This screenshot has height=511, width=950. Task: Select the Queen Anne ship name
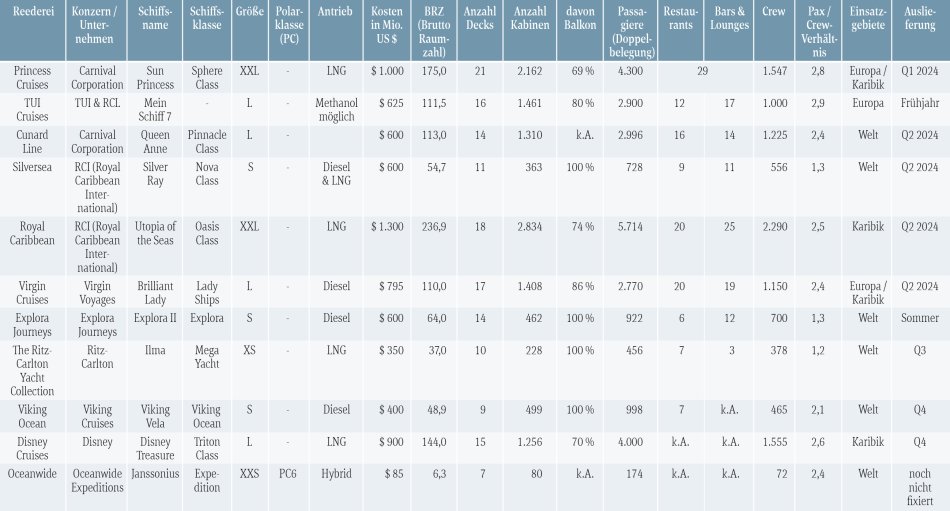(155, 142)
